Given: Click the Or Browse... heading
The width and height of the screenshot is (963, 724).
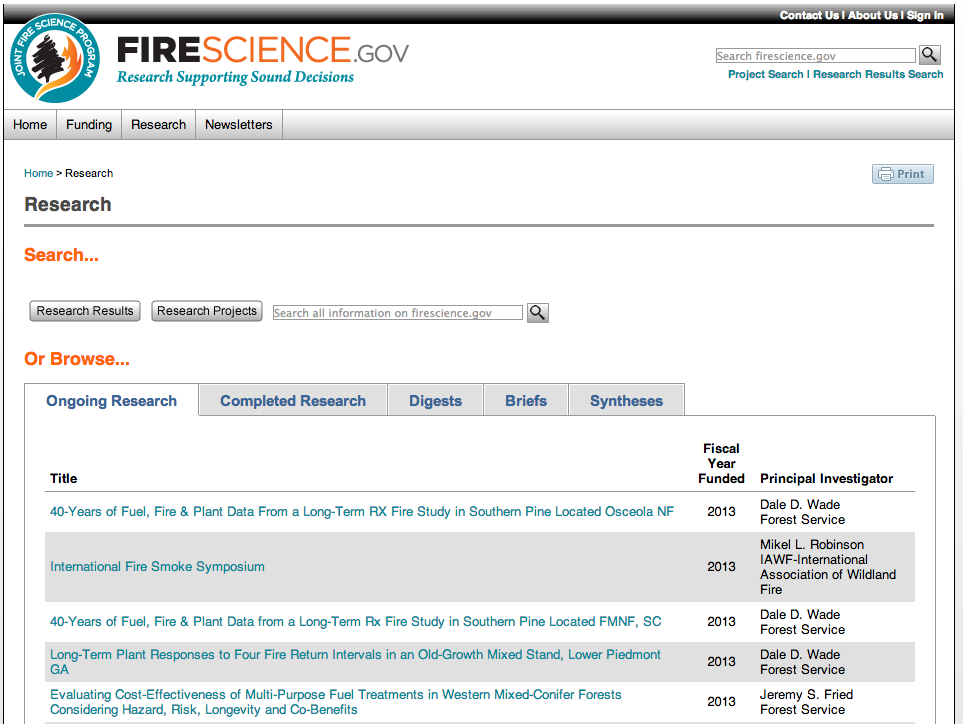Looking at the screenshot, I should coord(77,359).
